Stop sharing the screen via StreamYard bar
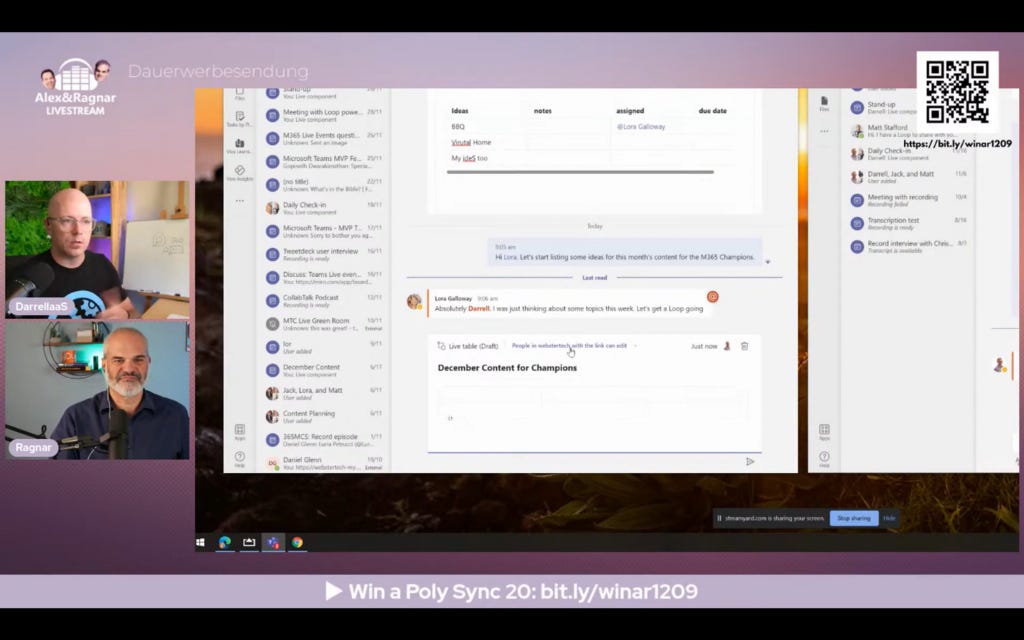Screen dimensions: 1024x640 pos(854,519)
